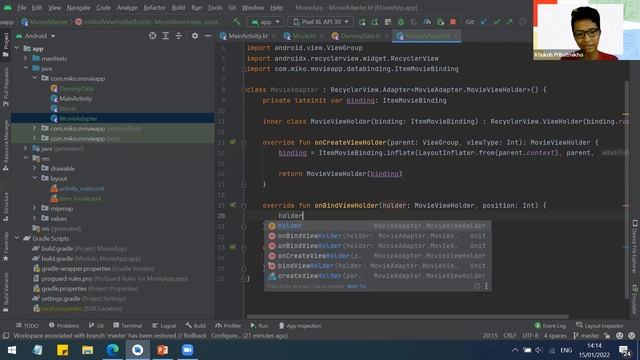
Task: Open activity_main.xml in project tree
Action: coord(81,189)
